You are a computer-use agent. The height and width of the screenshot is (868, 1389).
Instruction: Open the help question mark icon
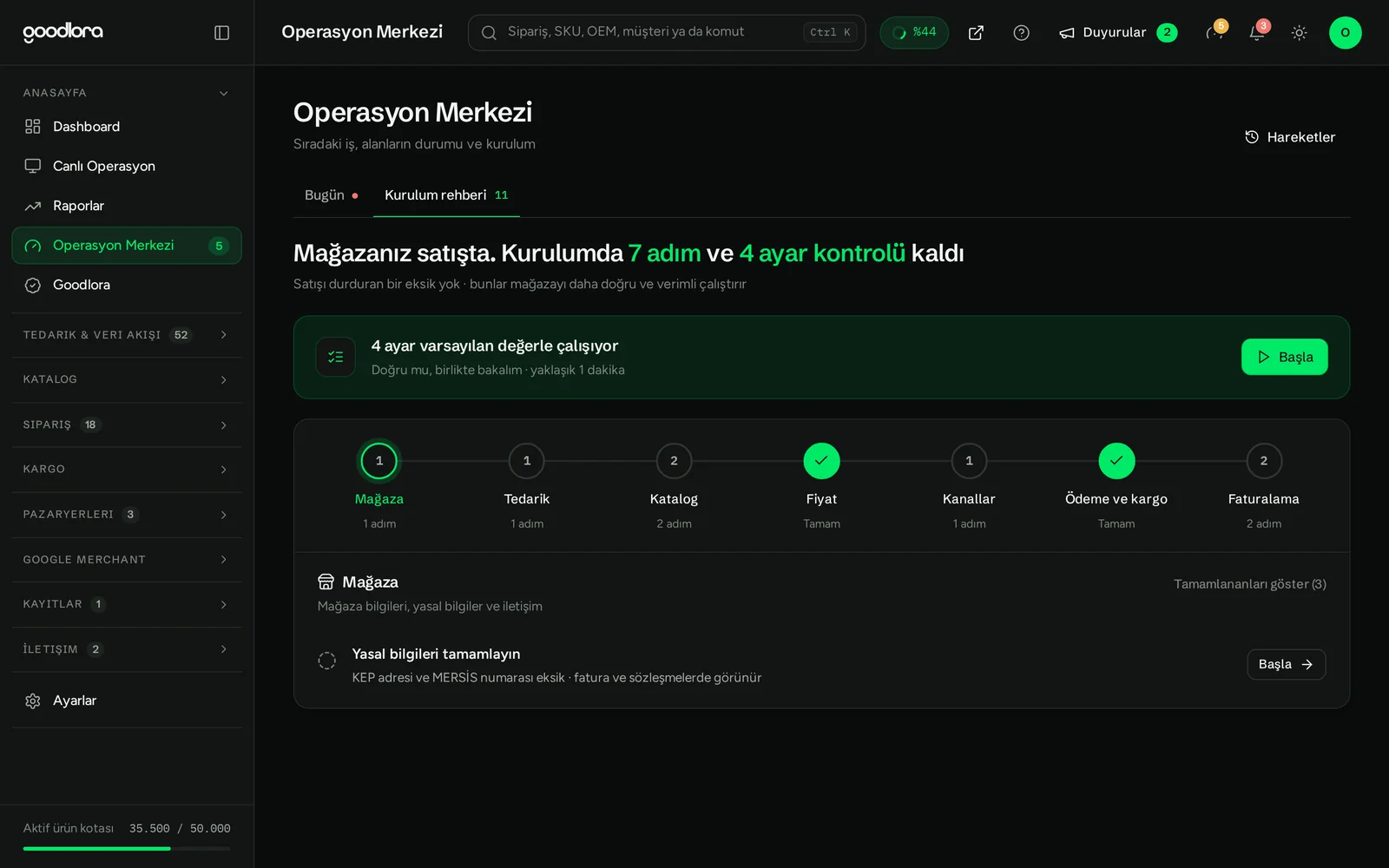1021,32
